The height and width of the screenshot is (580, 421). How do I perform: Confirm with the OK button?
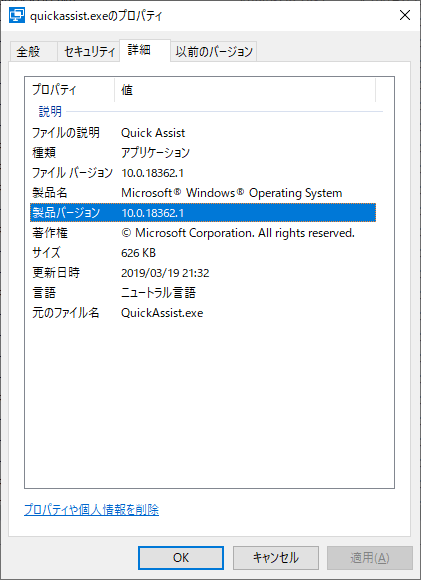(x=181, y=558)
